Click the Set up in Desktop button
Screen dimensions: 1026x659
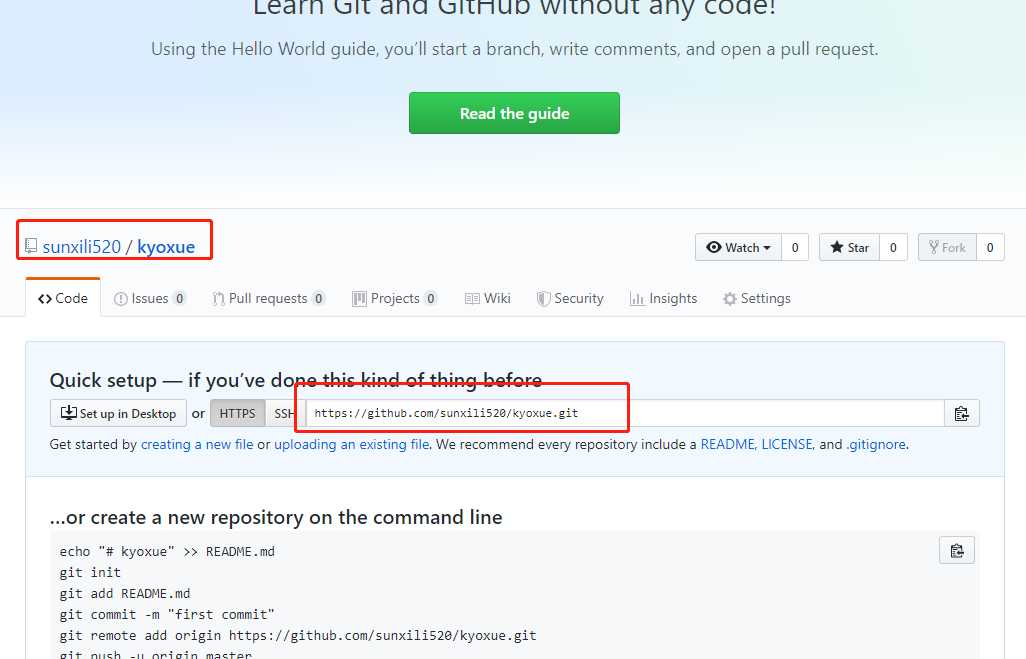(x=118, y=414)
